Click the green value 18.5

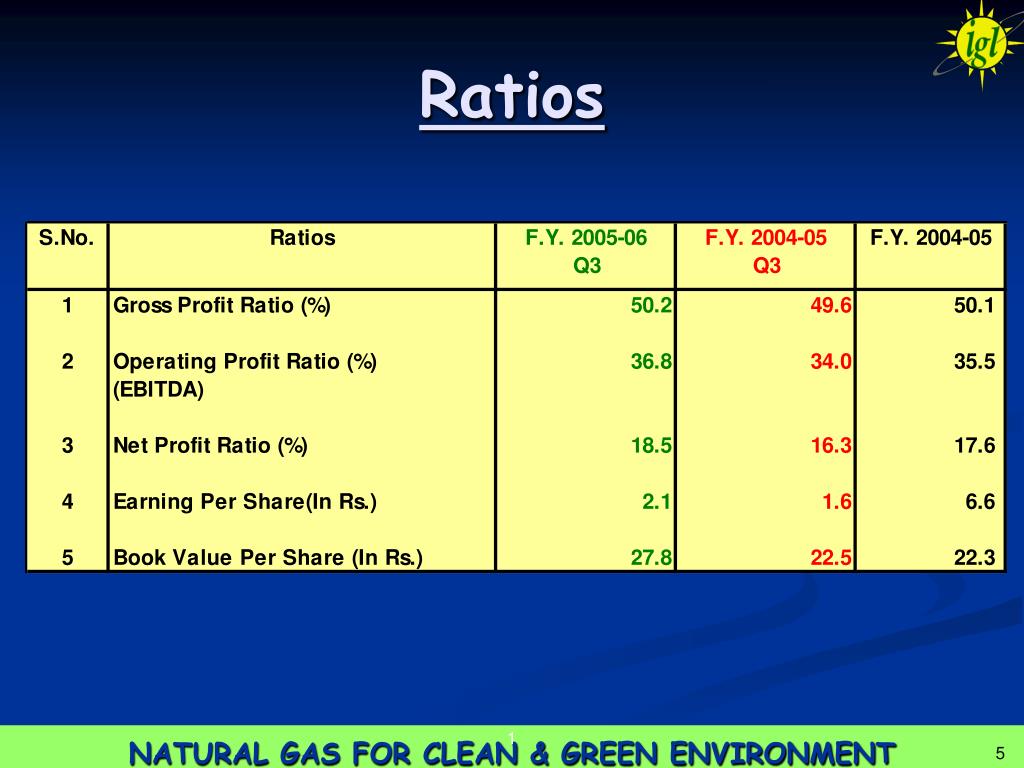[x=651, y=445]
